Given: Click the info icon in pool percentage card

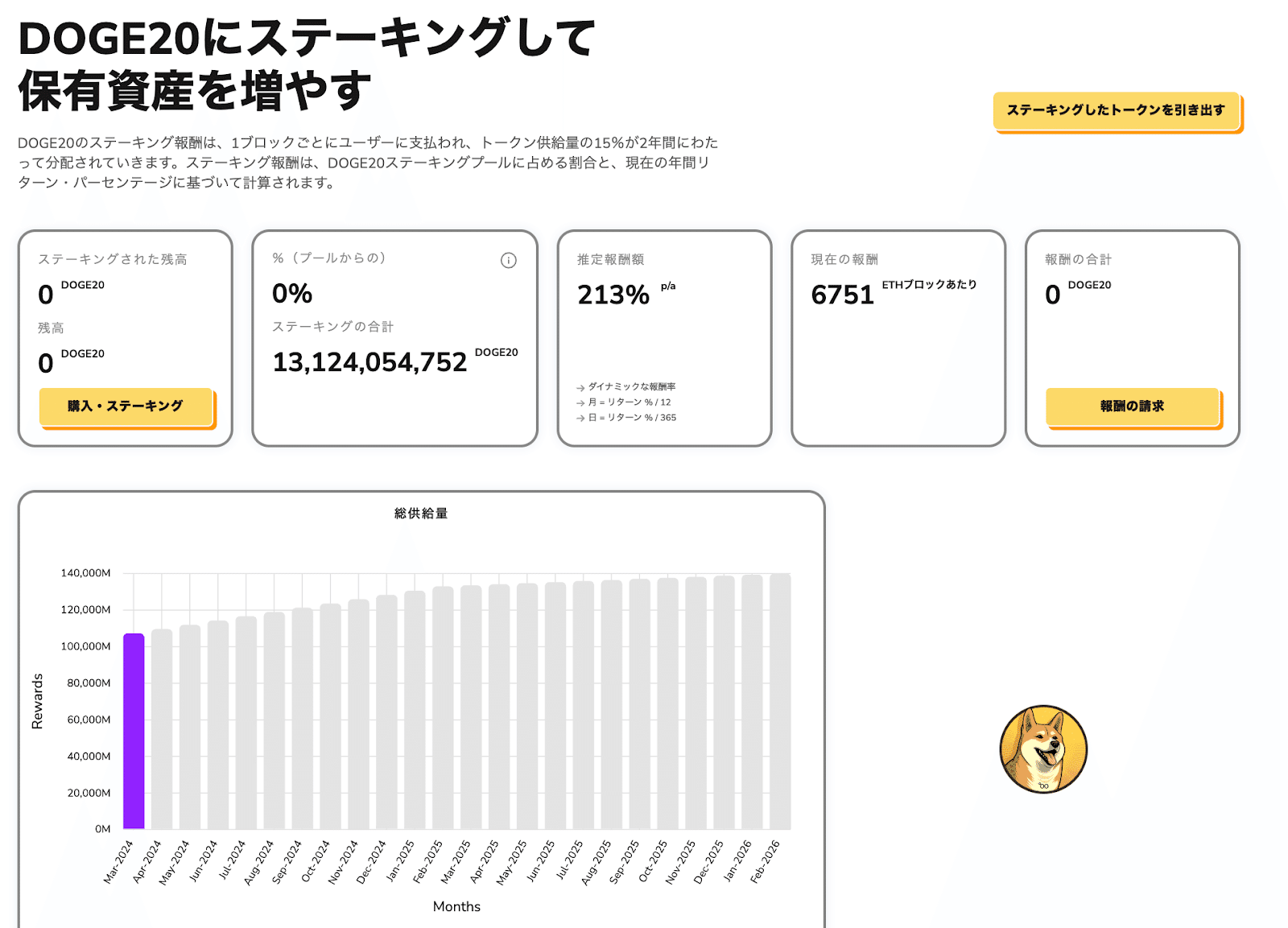Looking at the screenshot, I should click(508, 260).
